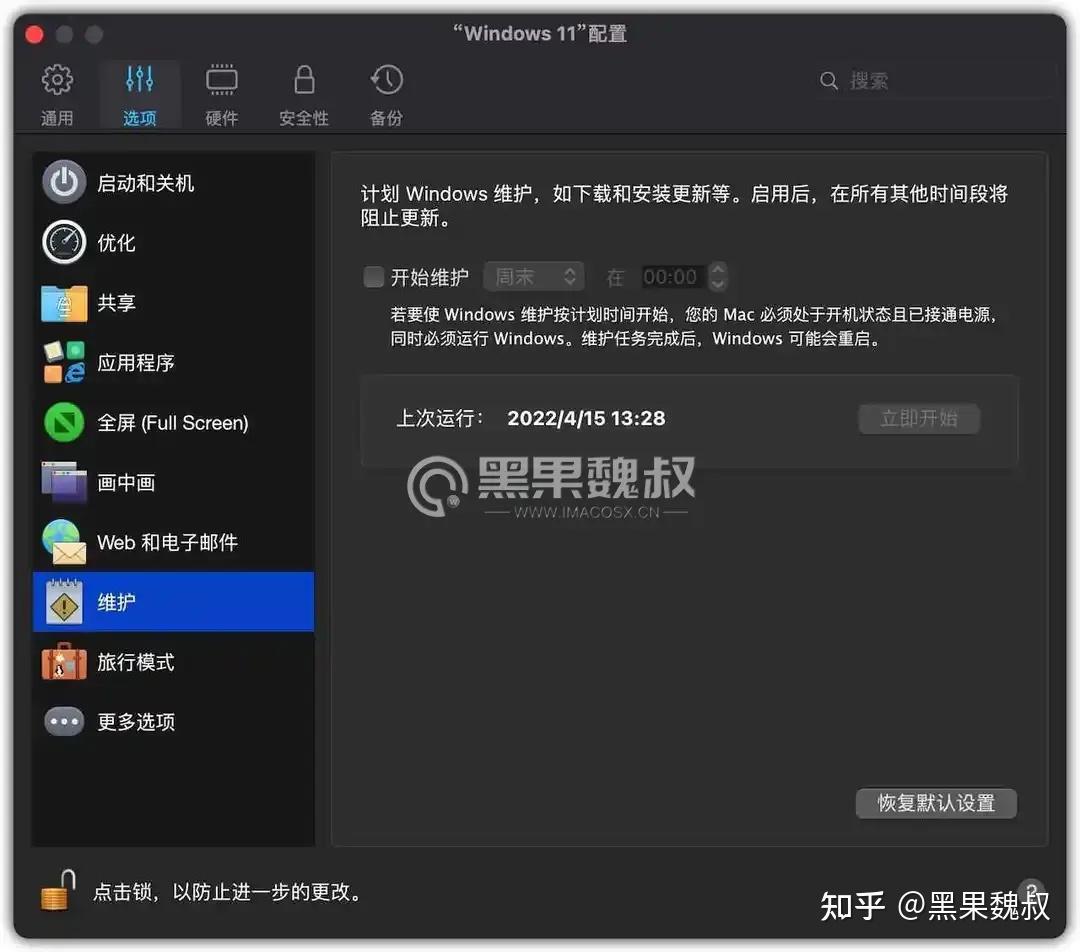Image resolution: width=1080 pixels, height=952 pixels.
Task: Open 更多选项 settings
Action: point(63,722)
